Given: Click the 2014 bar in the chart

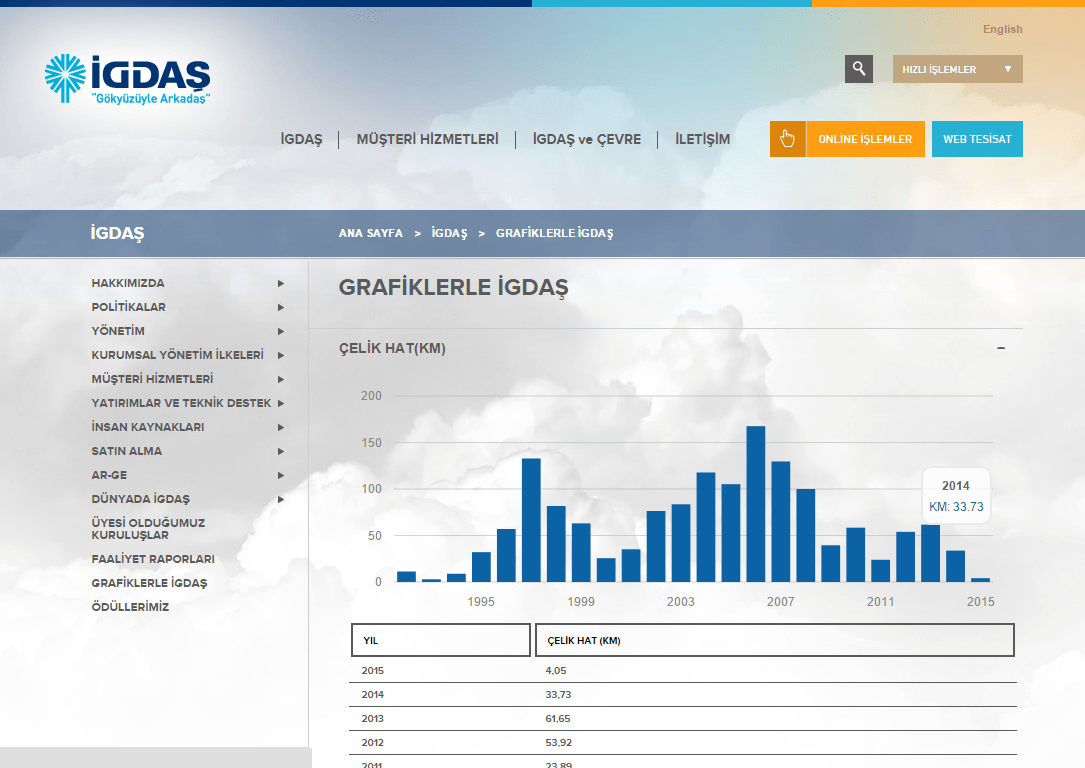Looking at the screenshot, I should tap(956, 566).
